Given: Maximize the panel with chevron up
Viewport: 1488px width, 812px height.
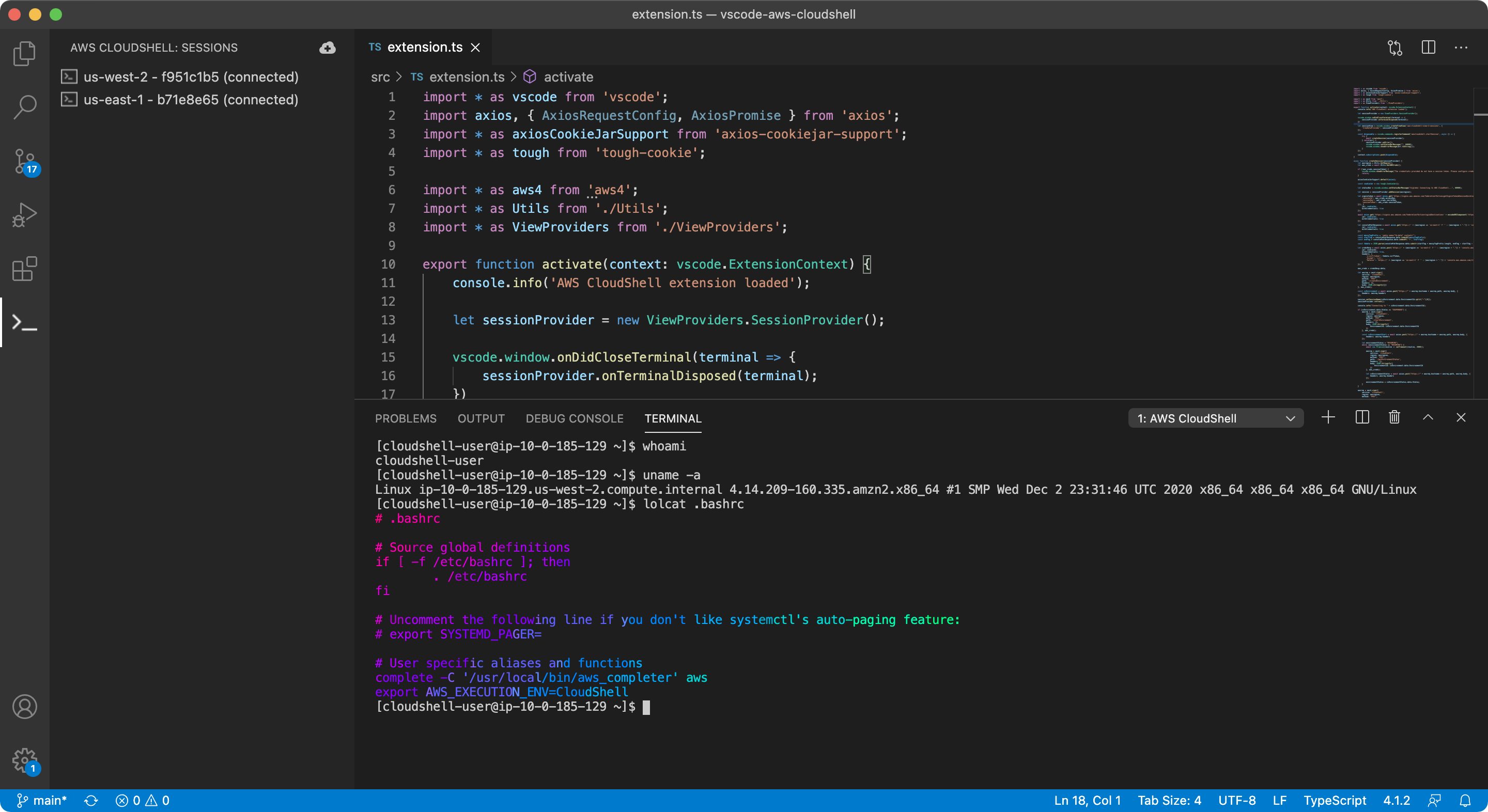Looking at the screenshot, I should [x=1428, y=417].
